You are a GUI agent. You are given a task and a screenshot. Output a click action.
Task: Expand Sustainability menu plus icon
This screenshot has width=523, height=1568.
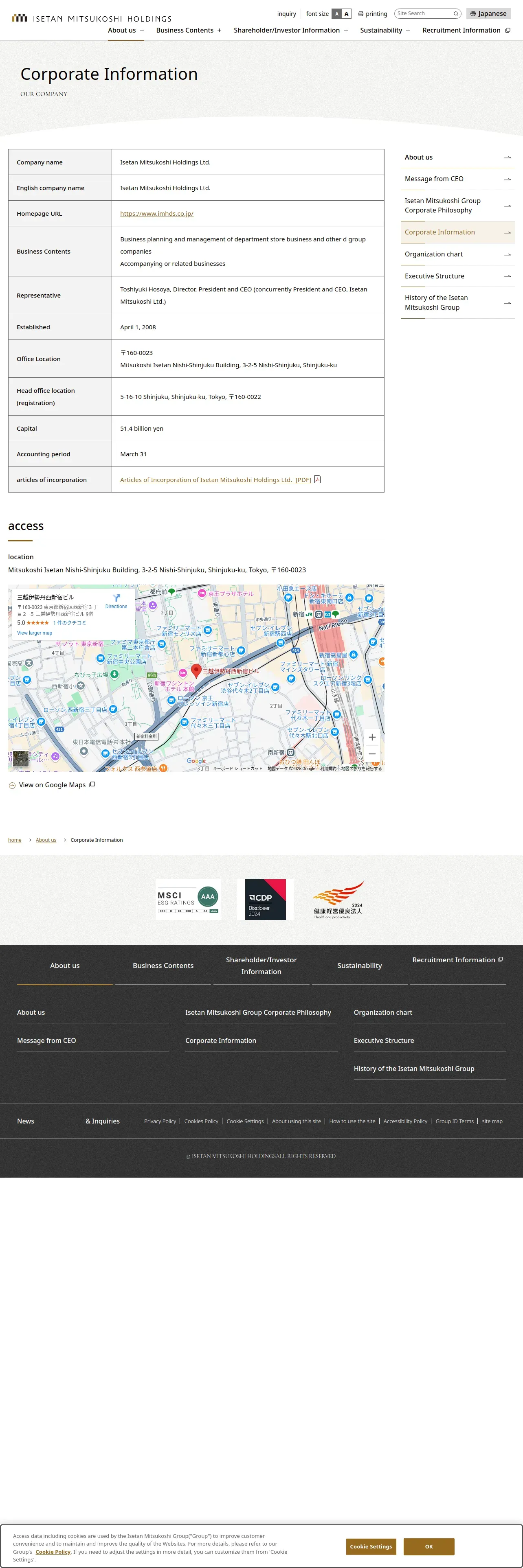408,31
